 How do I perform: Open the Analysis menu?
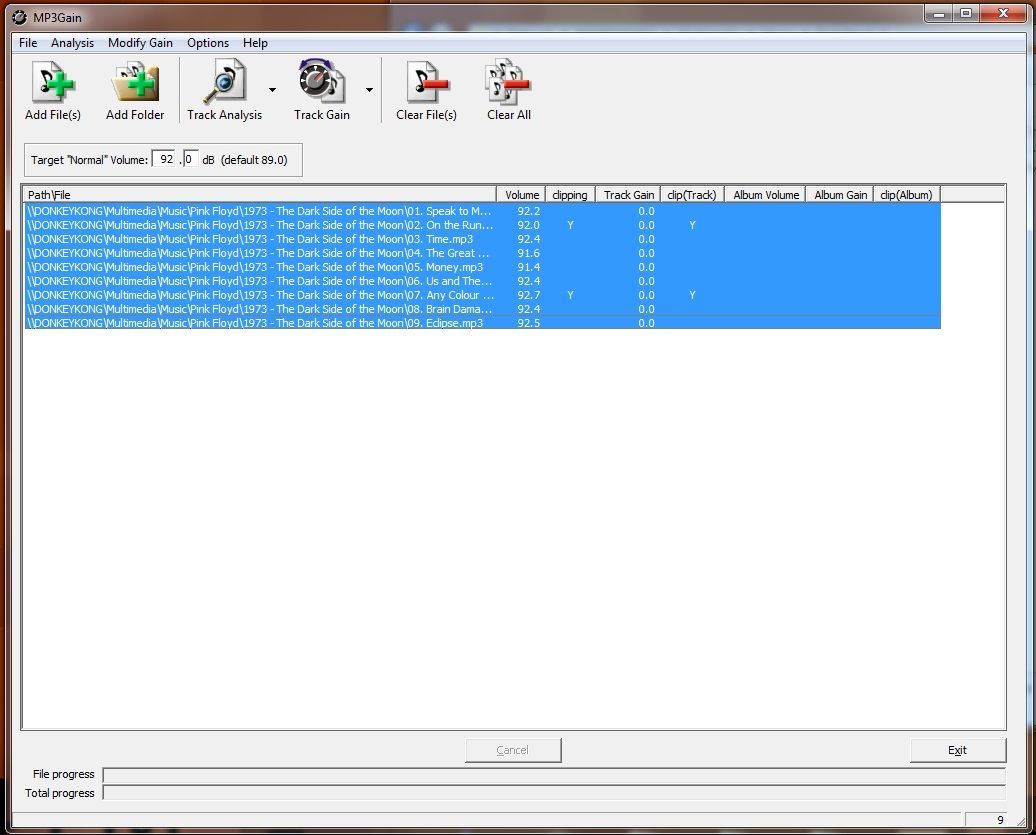coord(72,43)
